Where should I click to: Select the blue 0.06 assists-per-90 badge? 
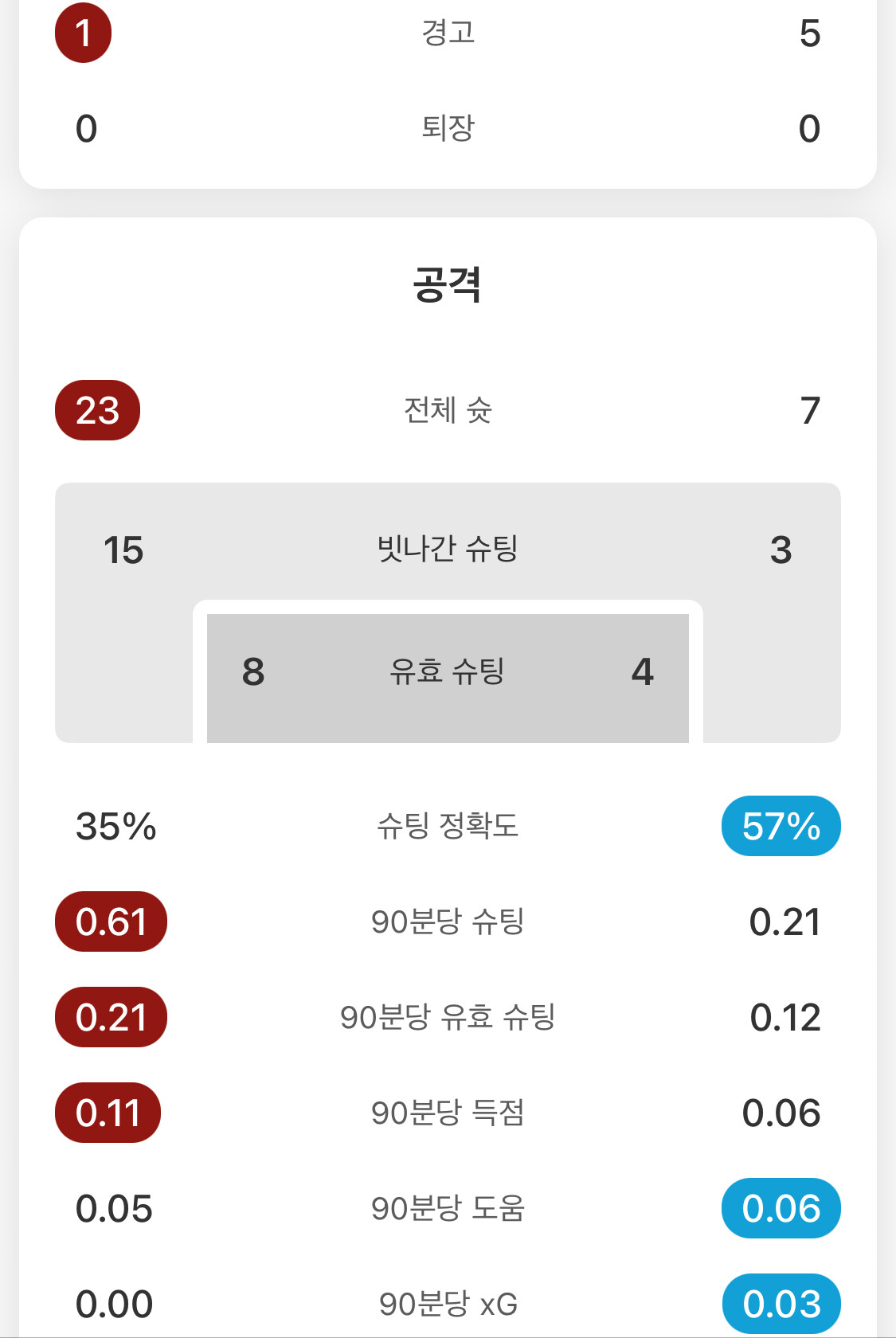(x=781, y=1208)
